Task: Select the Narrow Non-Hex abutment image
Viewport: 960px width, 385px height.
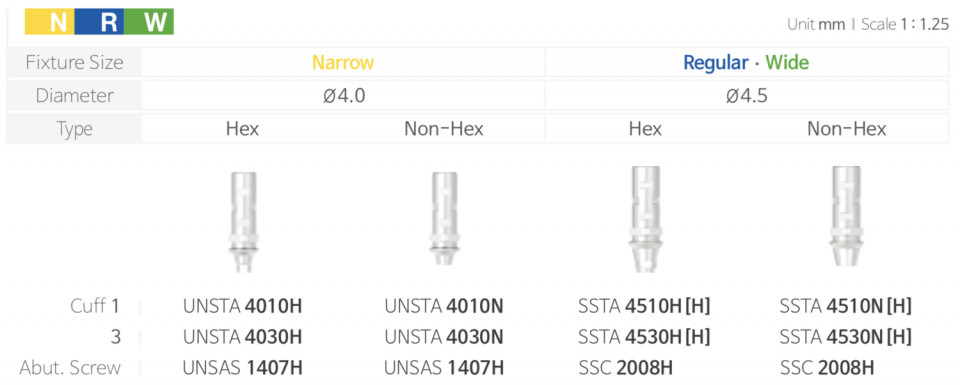Action: (444, 219)
